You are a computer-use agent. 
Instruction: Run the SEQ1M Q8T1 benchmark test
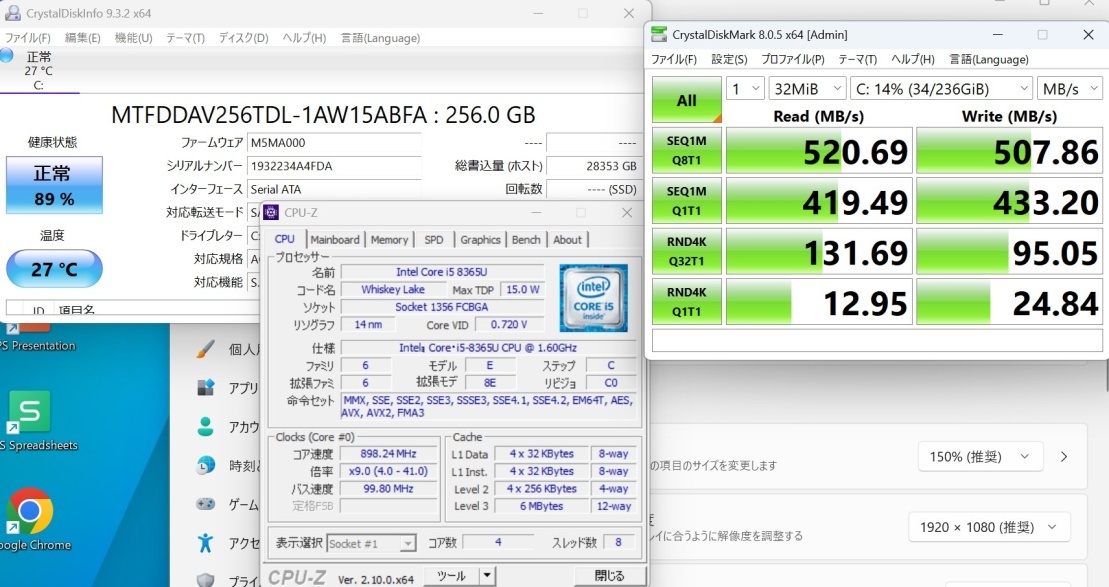click(x=687, y=151)
